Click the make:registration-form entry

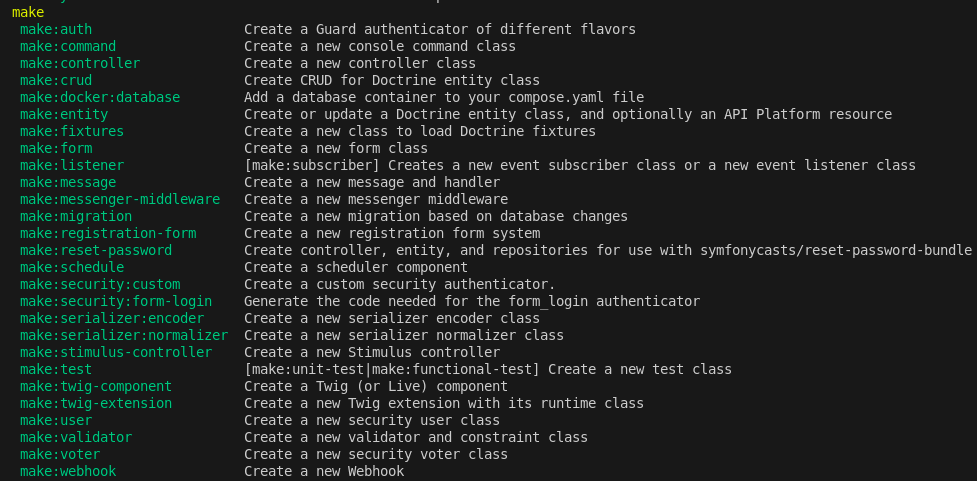[x=107, y=234]
